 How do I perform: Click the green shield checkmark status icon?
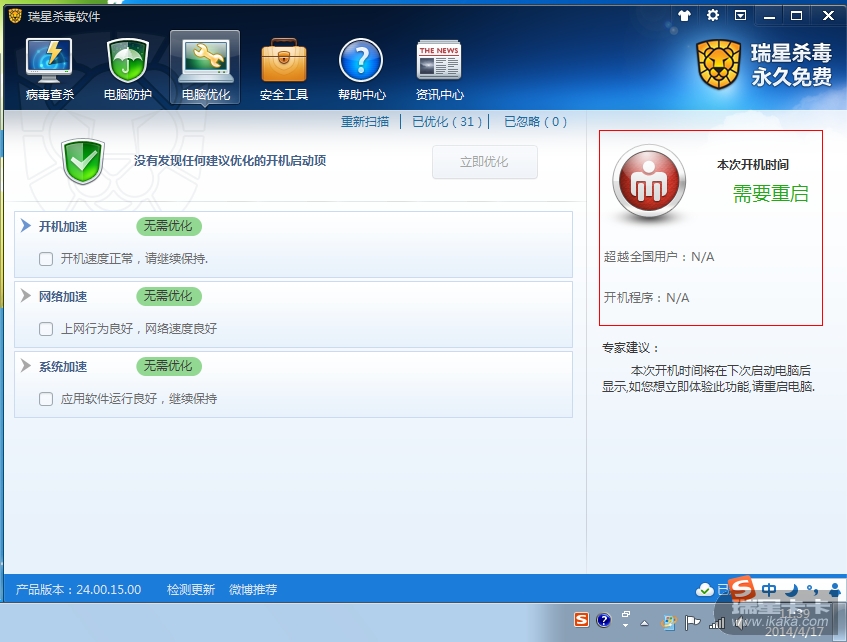click(83, 161)
